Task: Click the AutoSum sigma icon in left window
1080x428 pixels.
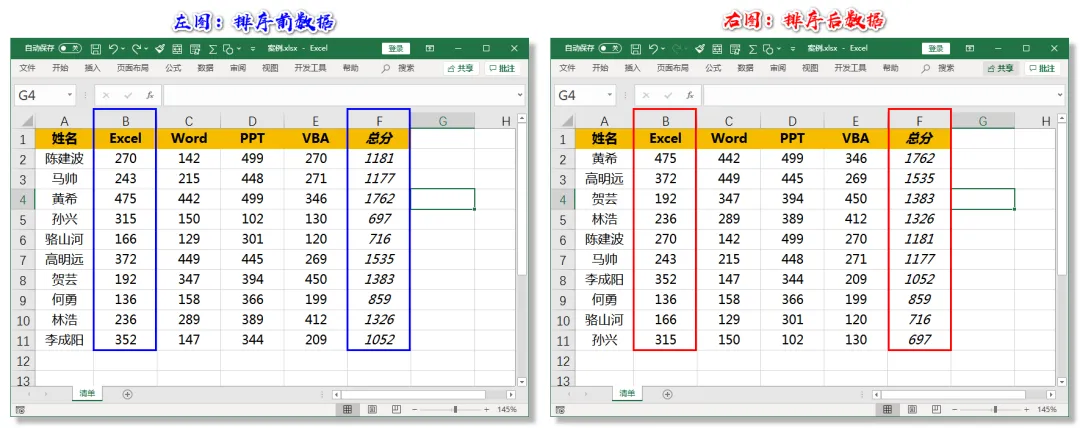Action: tap(213, 49)
